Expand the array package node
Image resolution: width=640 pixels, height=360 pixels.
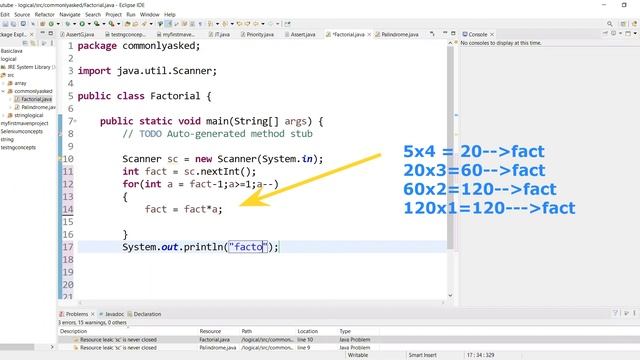[3, 83]
